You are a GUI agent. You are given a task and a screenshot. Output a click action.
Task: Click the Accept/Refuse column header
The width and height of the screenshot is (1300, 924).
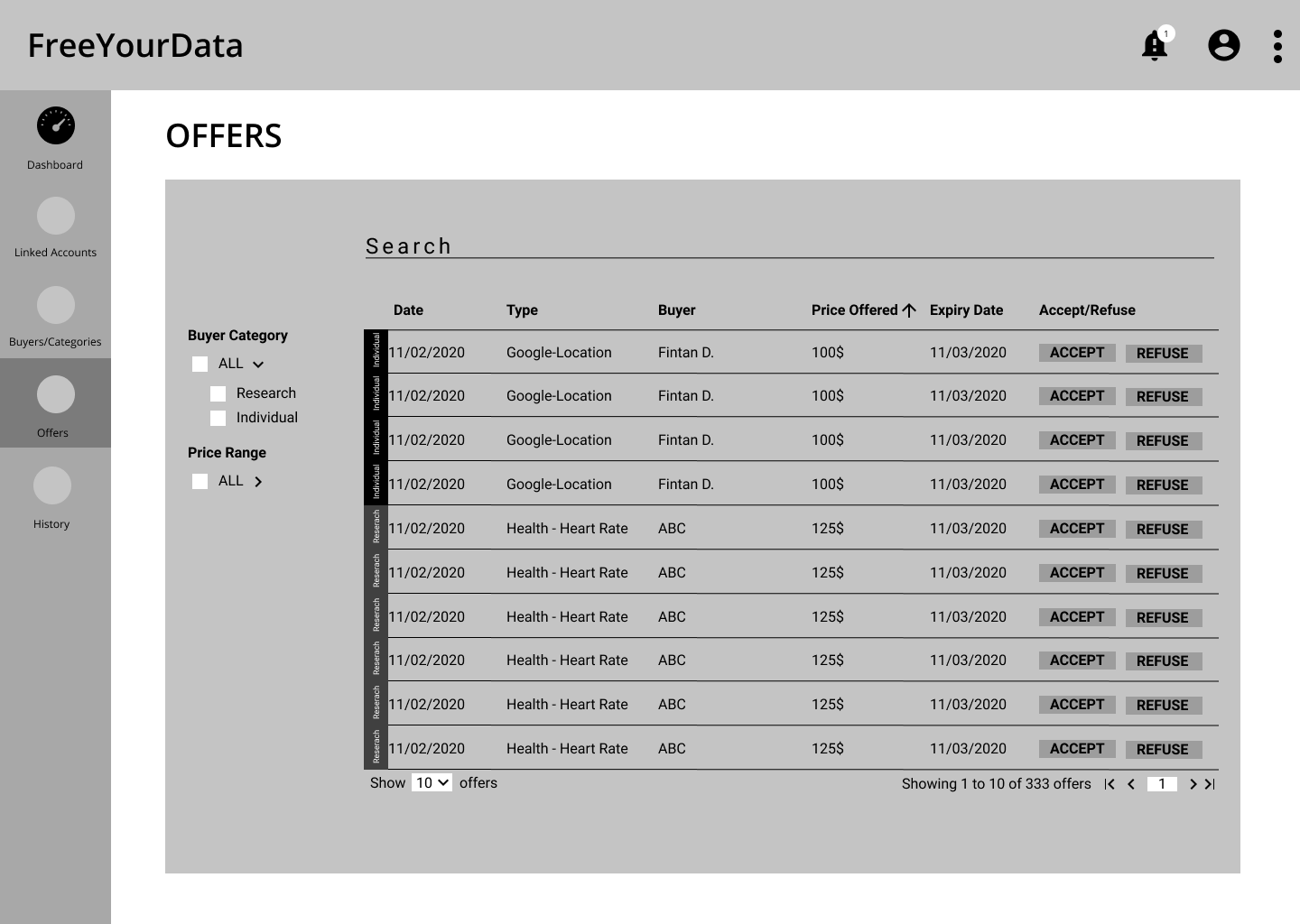pyautogui.click(x=1087, y=310)
